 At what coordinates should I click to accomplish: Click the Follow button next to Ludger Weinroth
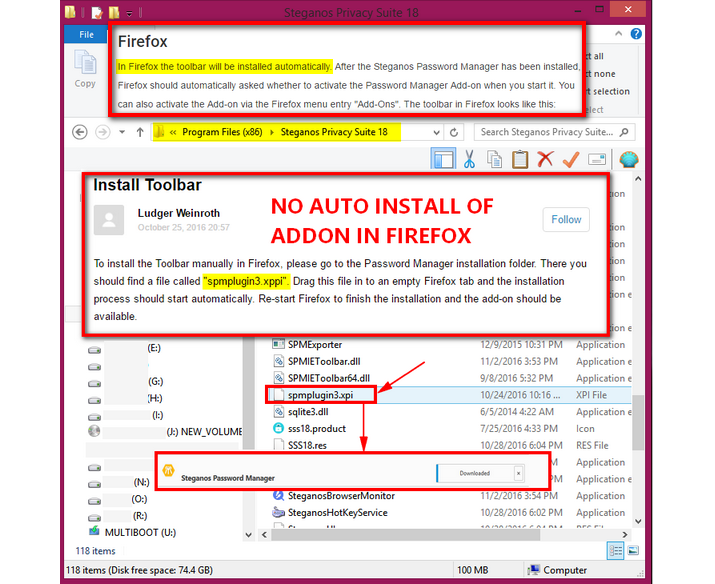[566, 219]
